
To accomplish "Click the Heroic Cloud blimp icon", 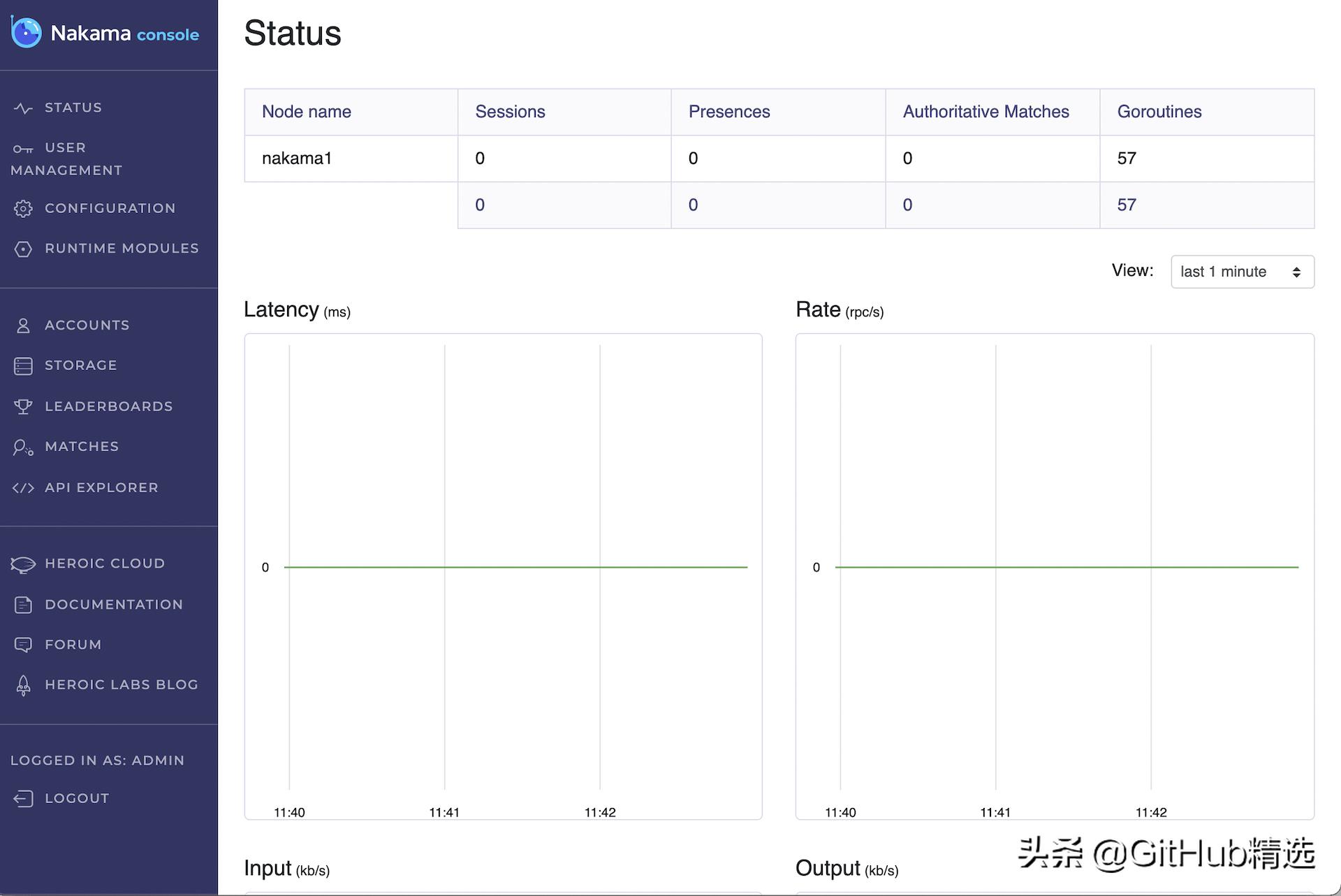I will click(23, 564).
